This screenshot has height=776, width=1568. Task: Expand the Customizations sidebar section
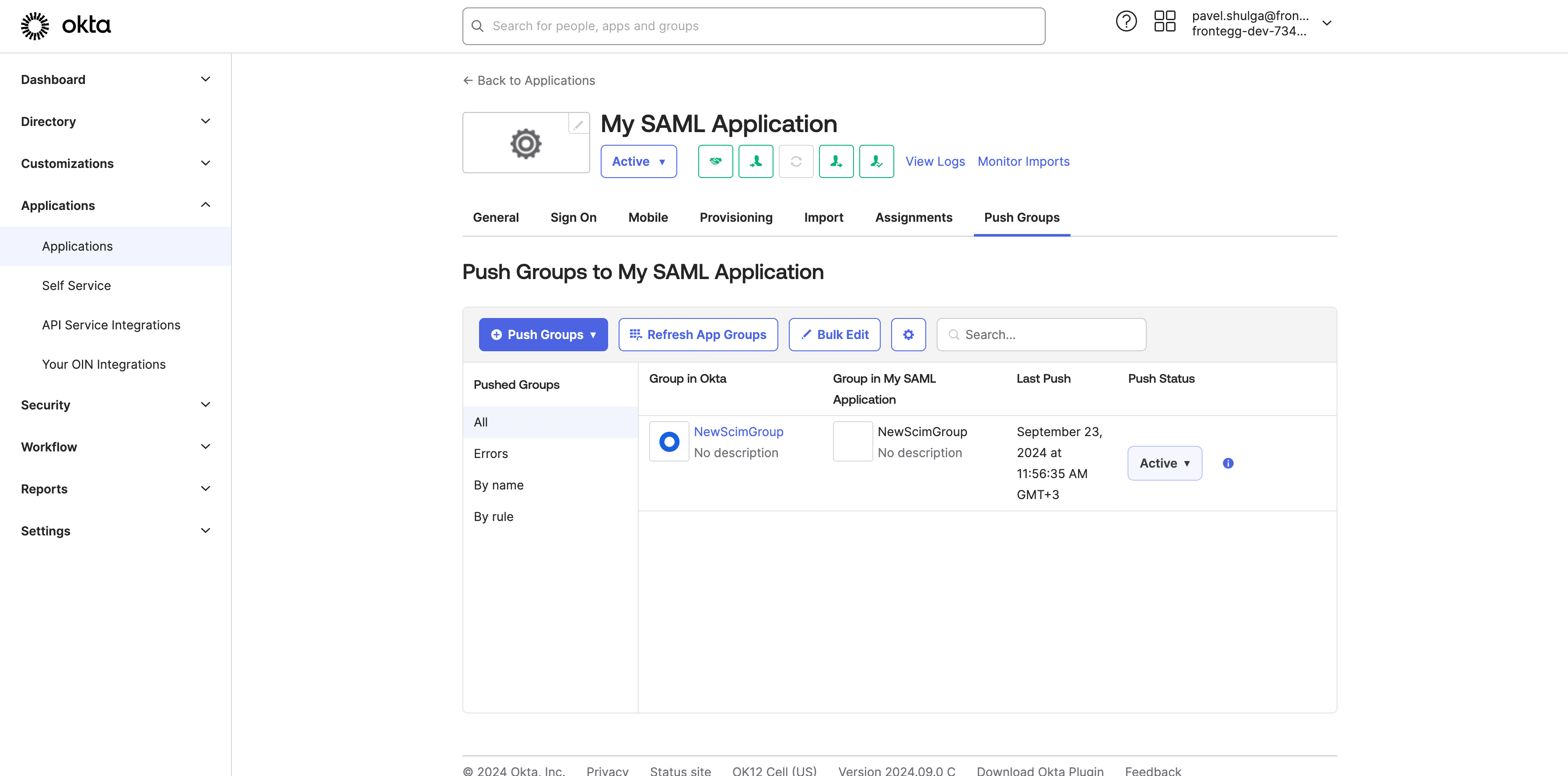tap(115, 164)
